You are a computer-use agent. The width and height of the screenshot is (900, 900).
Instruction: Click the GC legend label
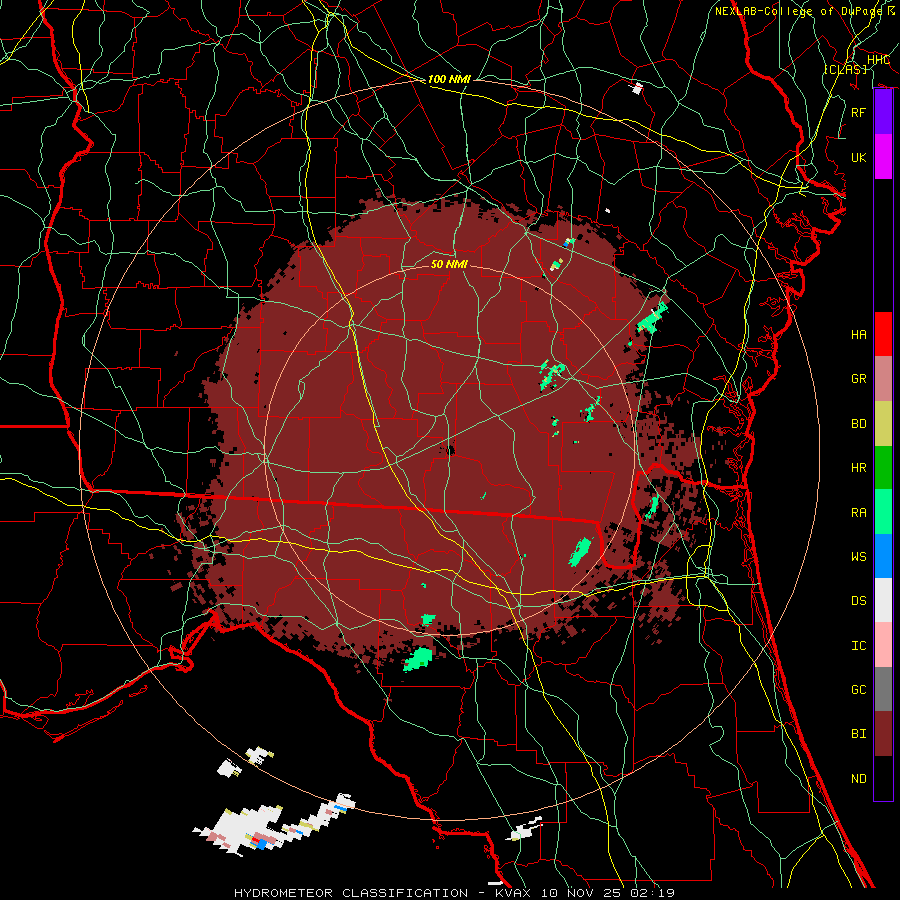858,690
